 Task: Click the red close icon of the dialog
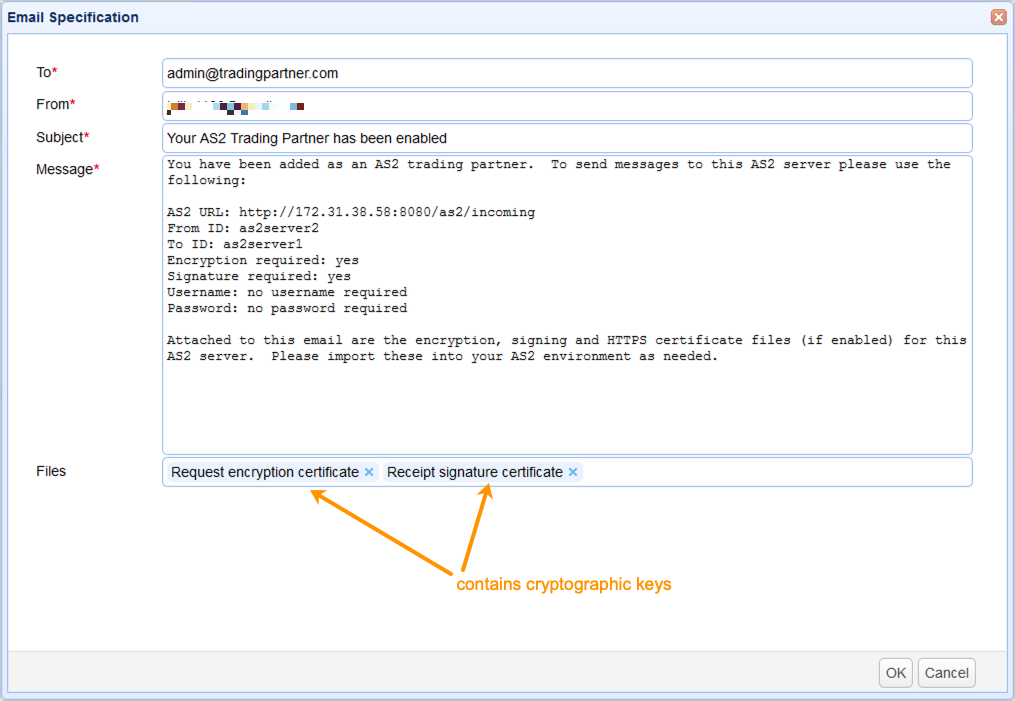998,17
